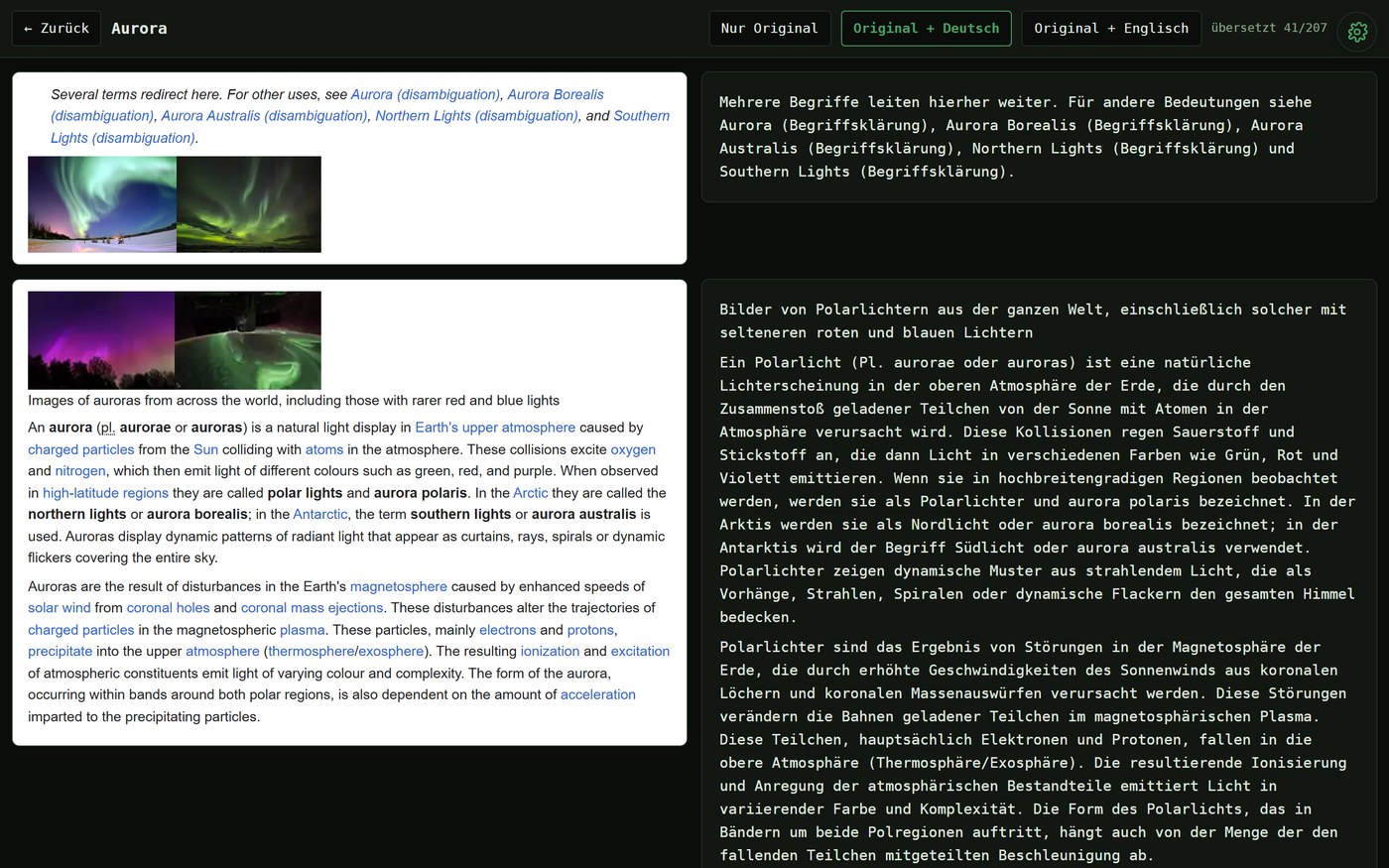Click the blue-green aurora photo thumbnail
Image resolution: width=1389 pixels, height=868 pixels.
click(102, 204)
